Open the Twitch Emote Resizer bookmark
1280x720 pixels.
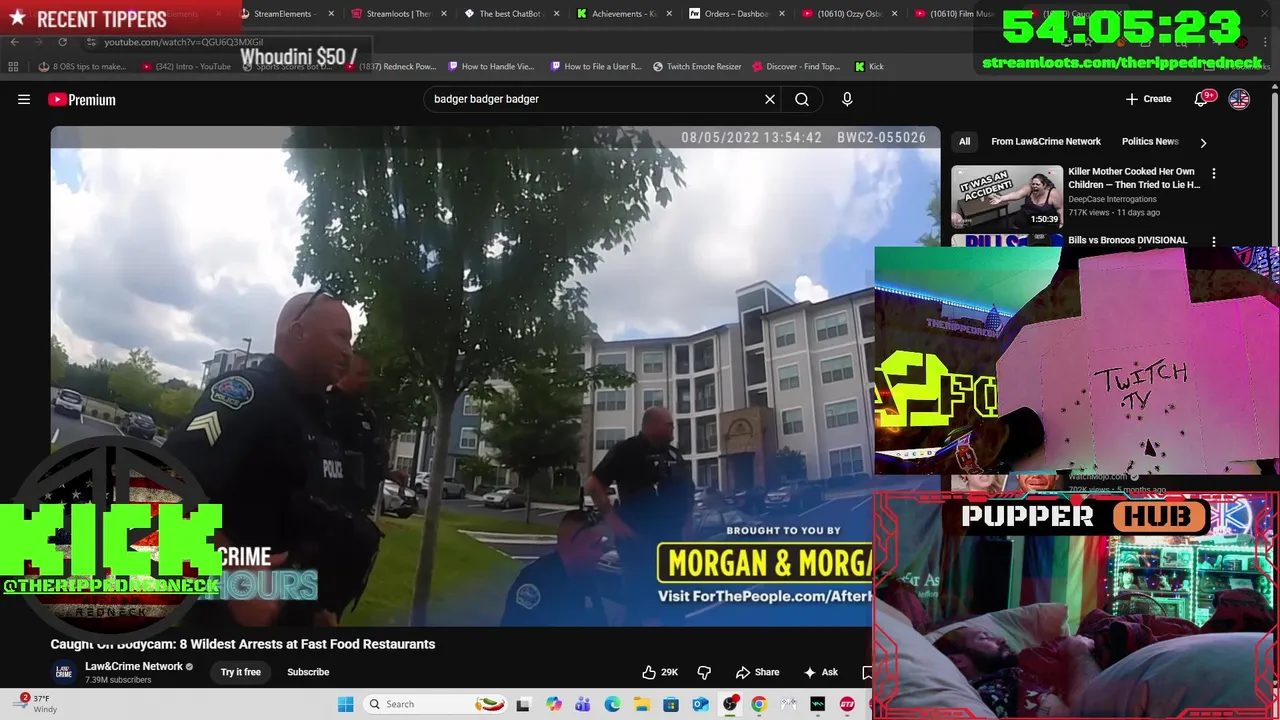pos(696,66)
